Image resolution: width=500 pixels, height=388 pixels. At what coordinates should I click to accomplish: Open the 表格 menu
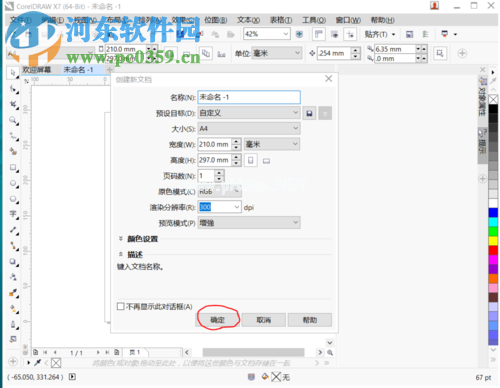pyautogui.click(x=281, y=20)
